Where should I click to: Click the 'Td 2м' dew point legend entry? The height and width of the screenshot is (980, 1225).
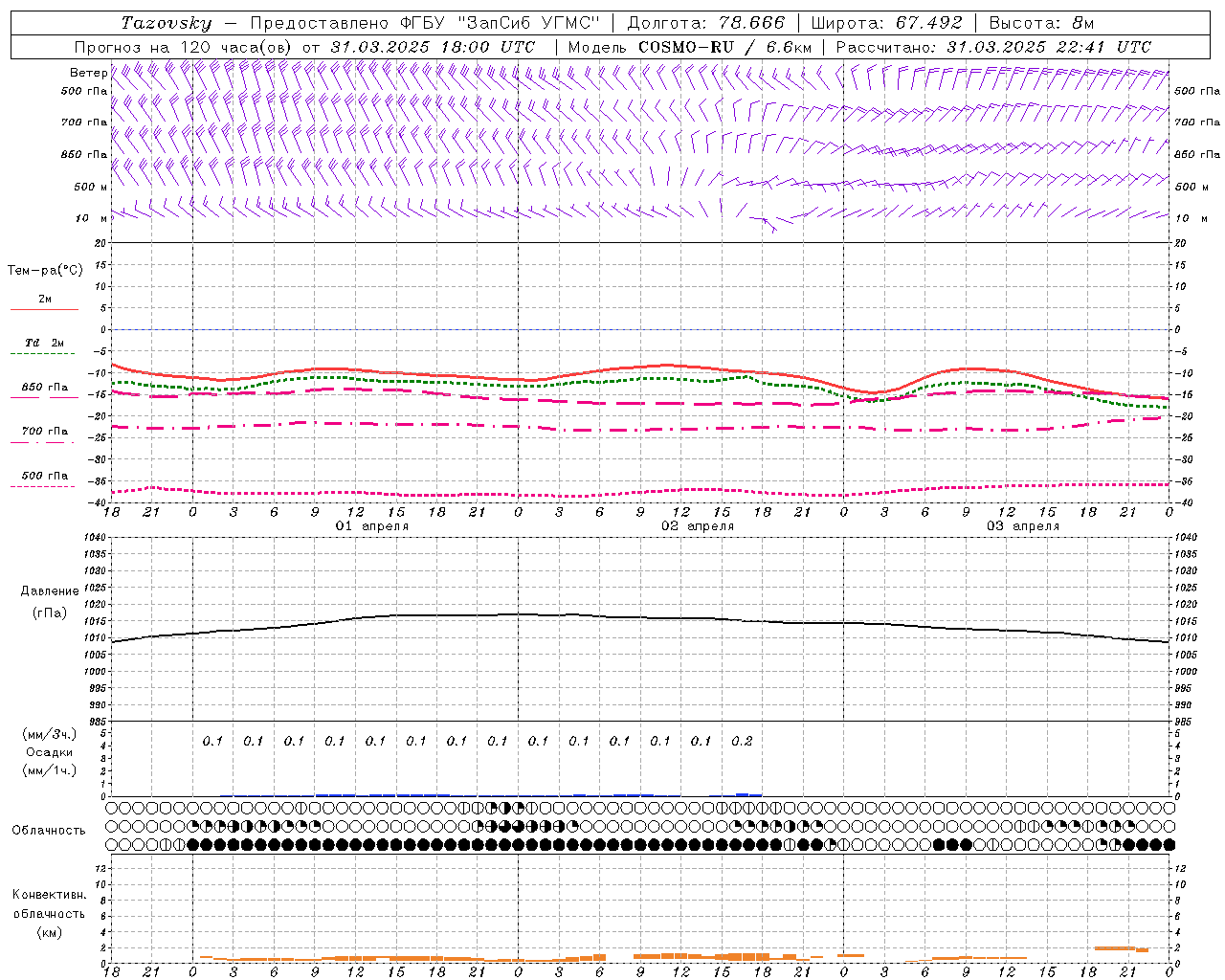45,343
